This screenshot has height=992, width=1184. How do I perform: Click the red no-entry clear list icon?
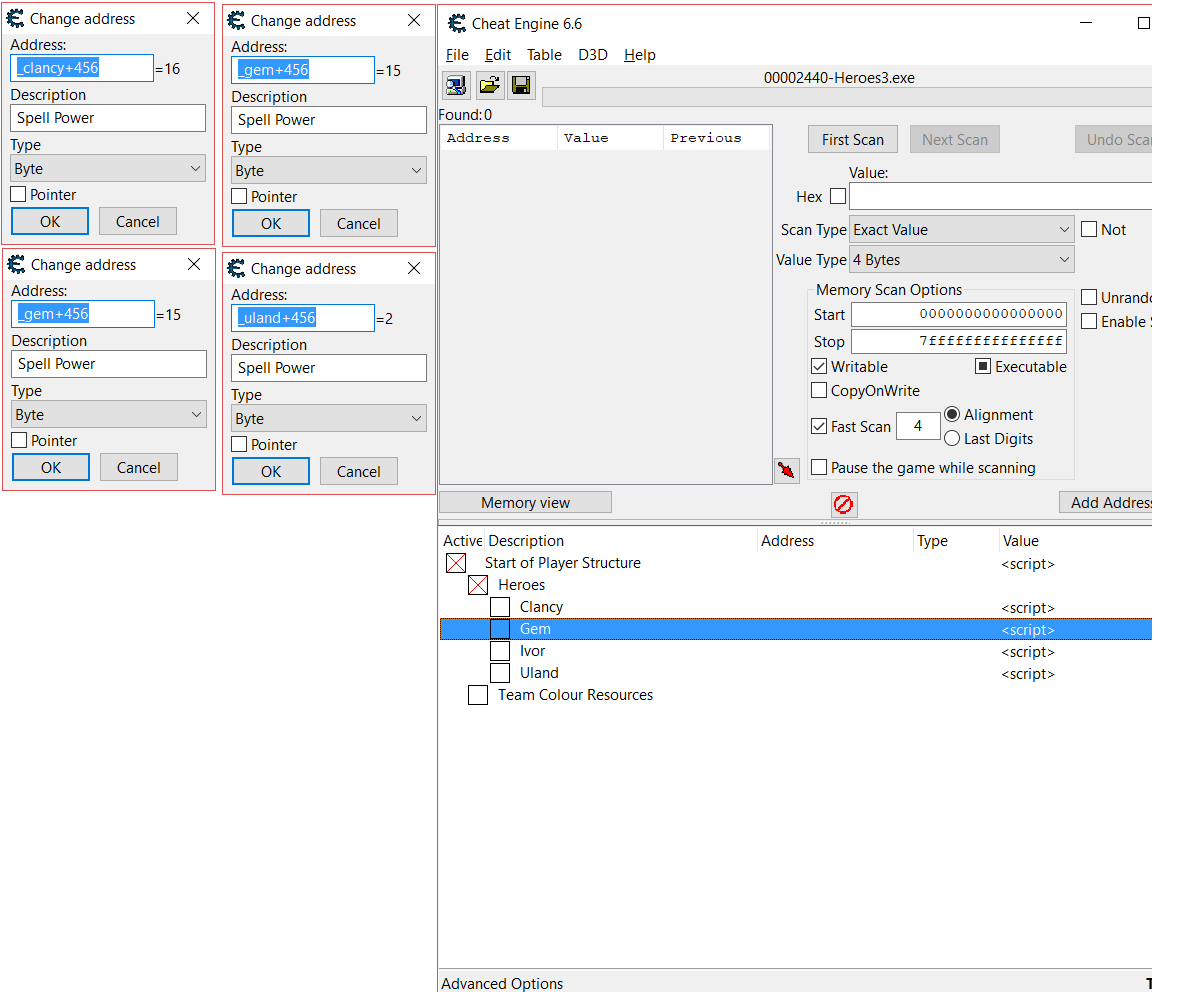pos(843,504)
